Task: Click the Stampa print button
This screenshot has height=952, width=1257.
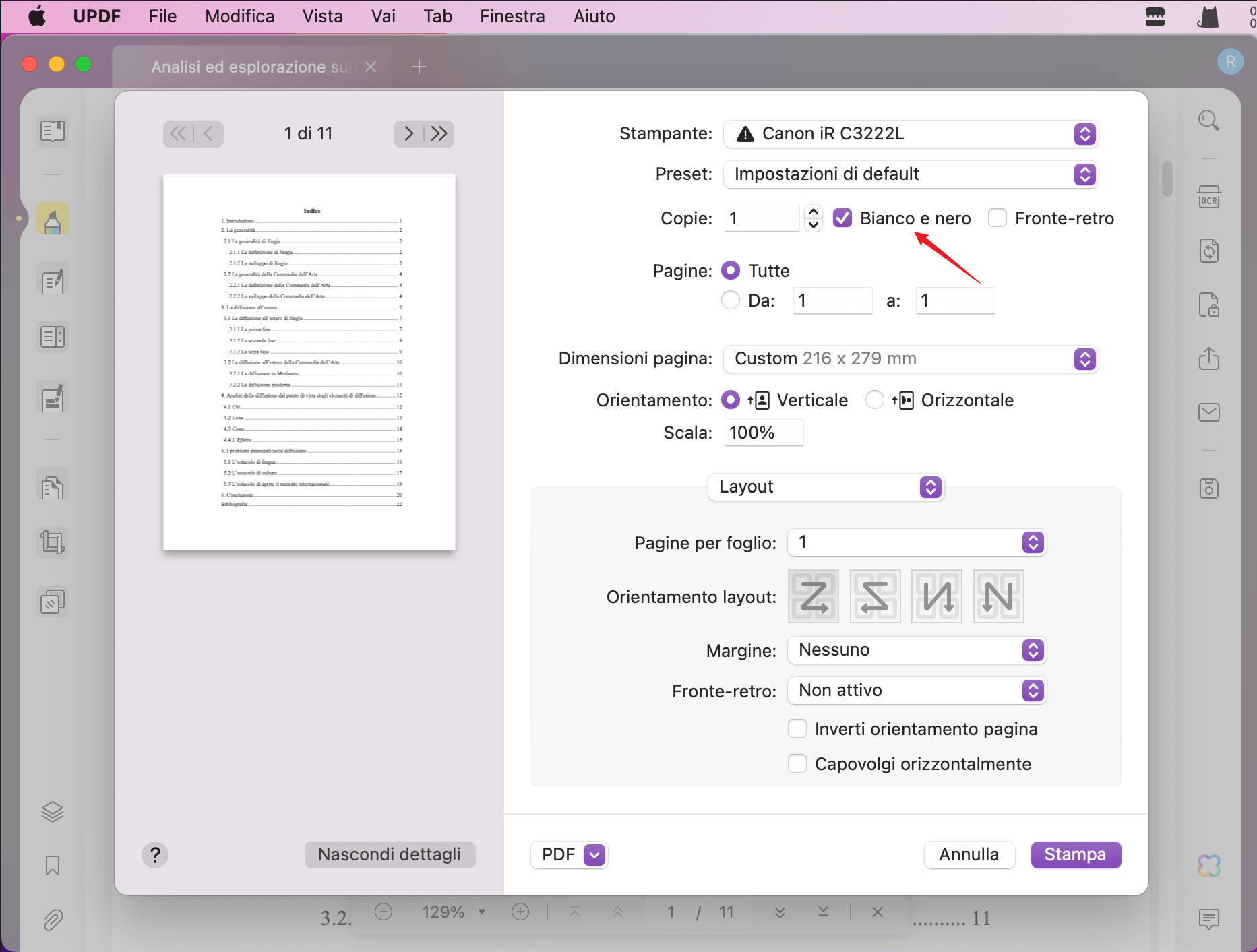Action: [x=1076, y=855]
